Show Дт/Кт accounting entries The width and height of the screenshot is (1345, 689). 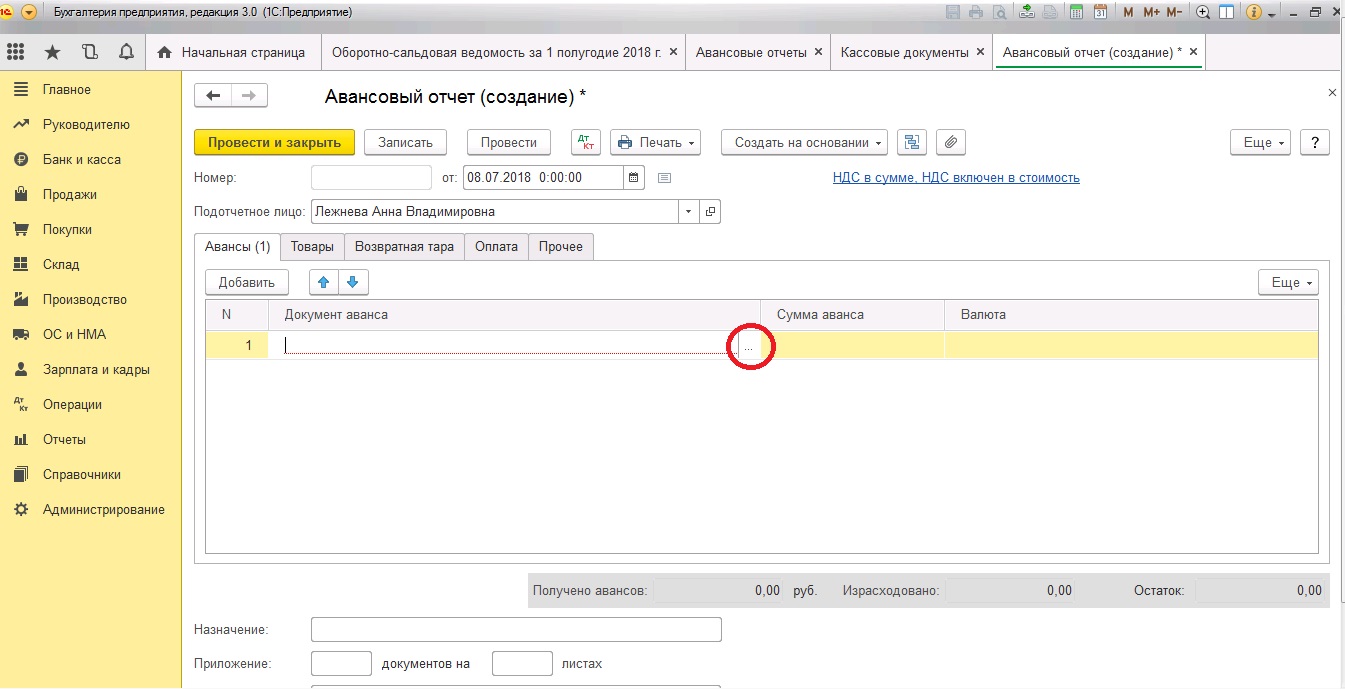(586, 142)
